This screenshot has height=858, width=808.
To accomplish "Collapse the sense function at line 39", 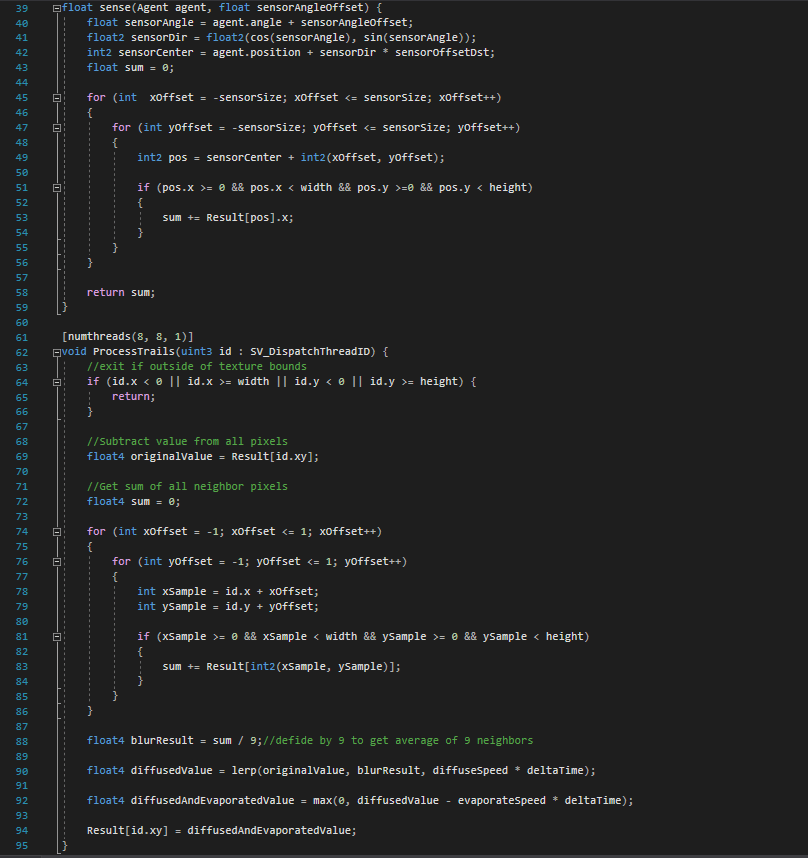I will point(56,7).
